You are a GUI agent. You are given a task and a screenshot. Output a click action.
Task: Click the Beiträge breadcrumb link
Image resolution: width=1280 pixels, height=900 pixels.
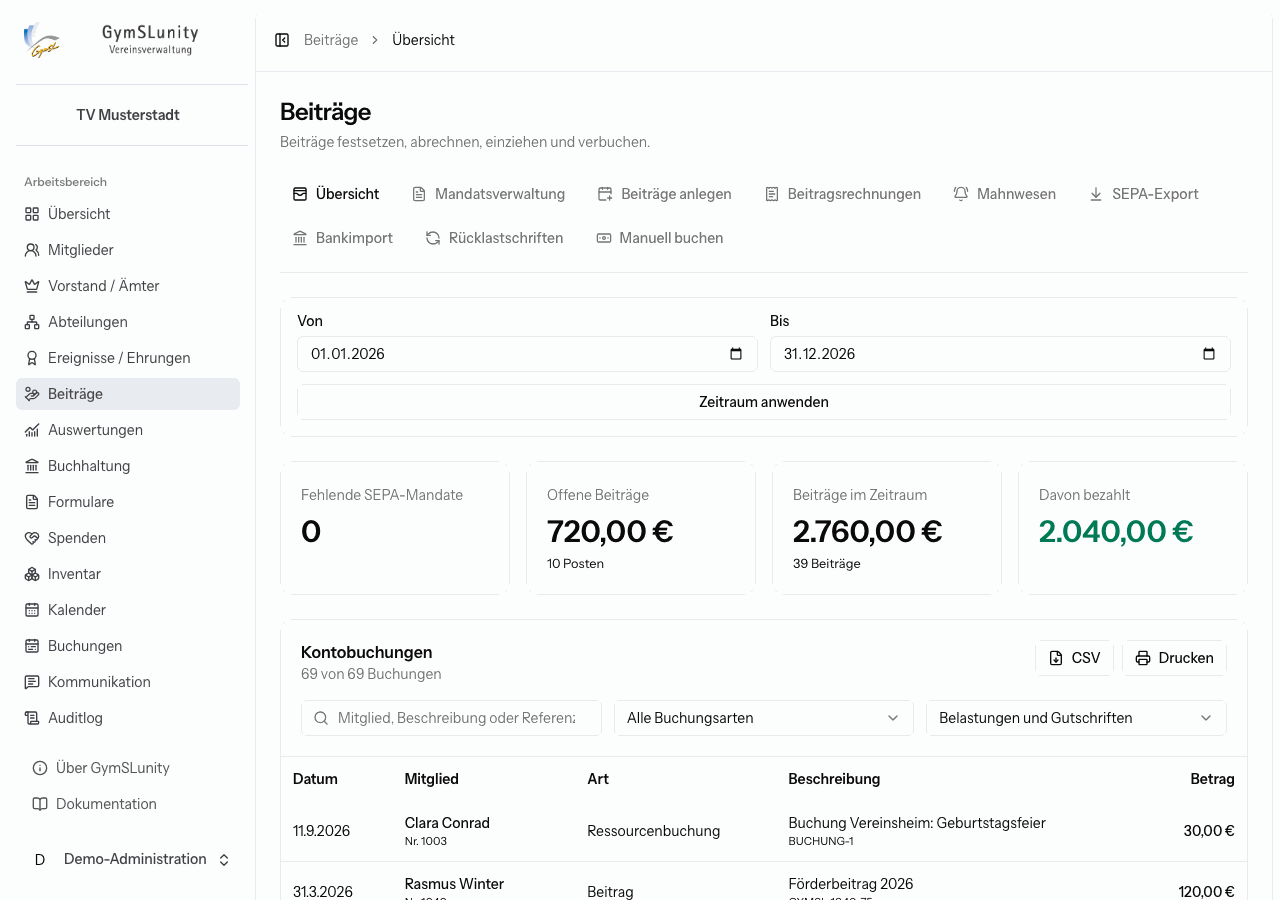[x=331, y=40]
